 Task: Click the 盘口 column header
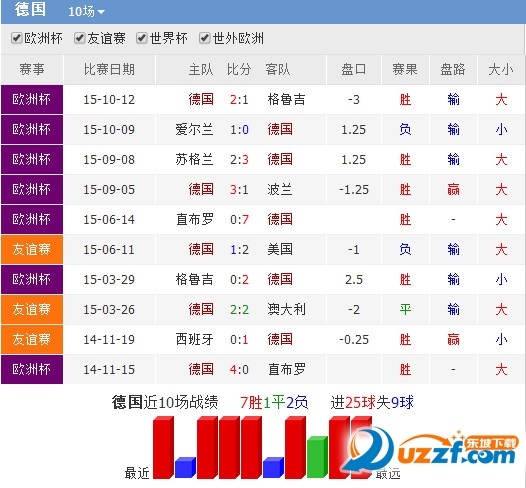(354, 69)
